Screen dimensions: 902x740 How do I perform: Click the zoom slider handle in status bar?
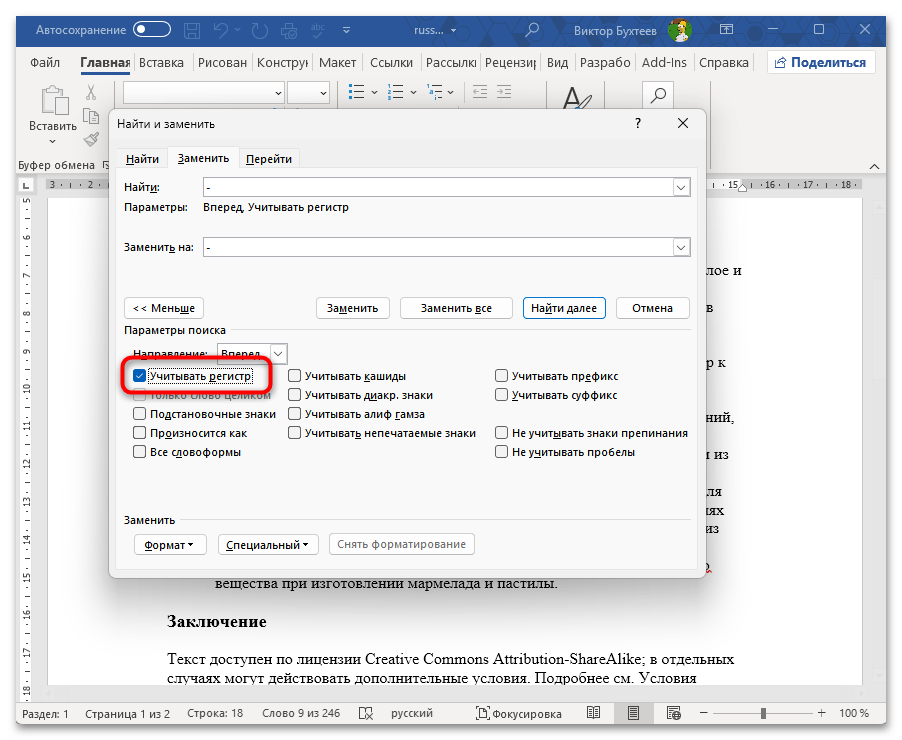pos(763,714)
